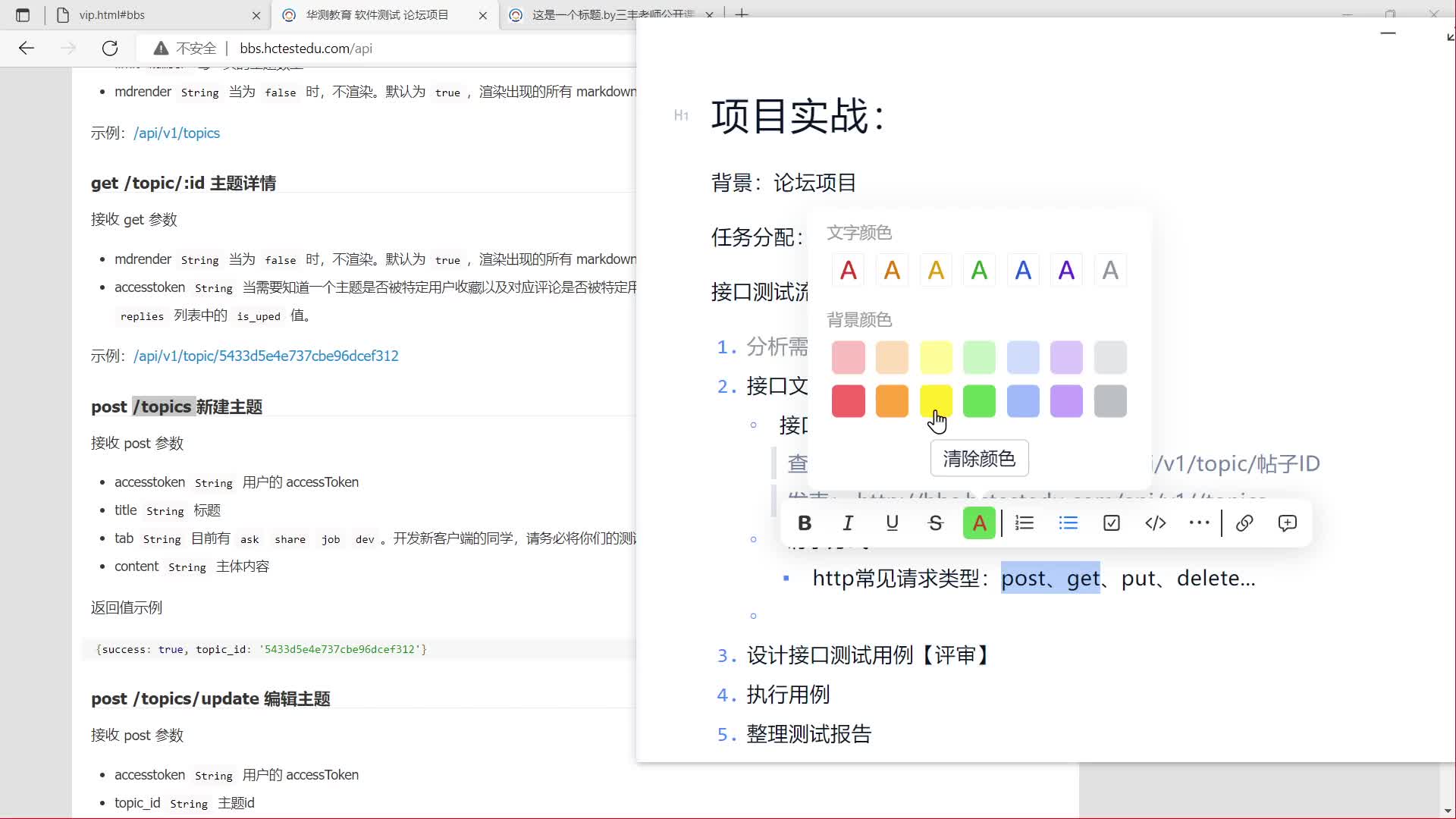Pick the medium blue background color
This screenshot has height=819, width=1456.
(1023, 401)
